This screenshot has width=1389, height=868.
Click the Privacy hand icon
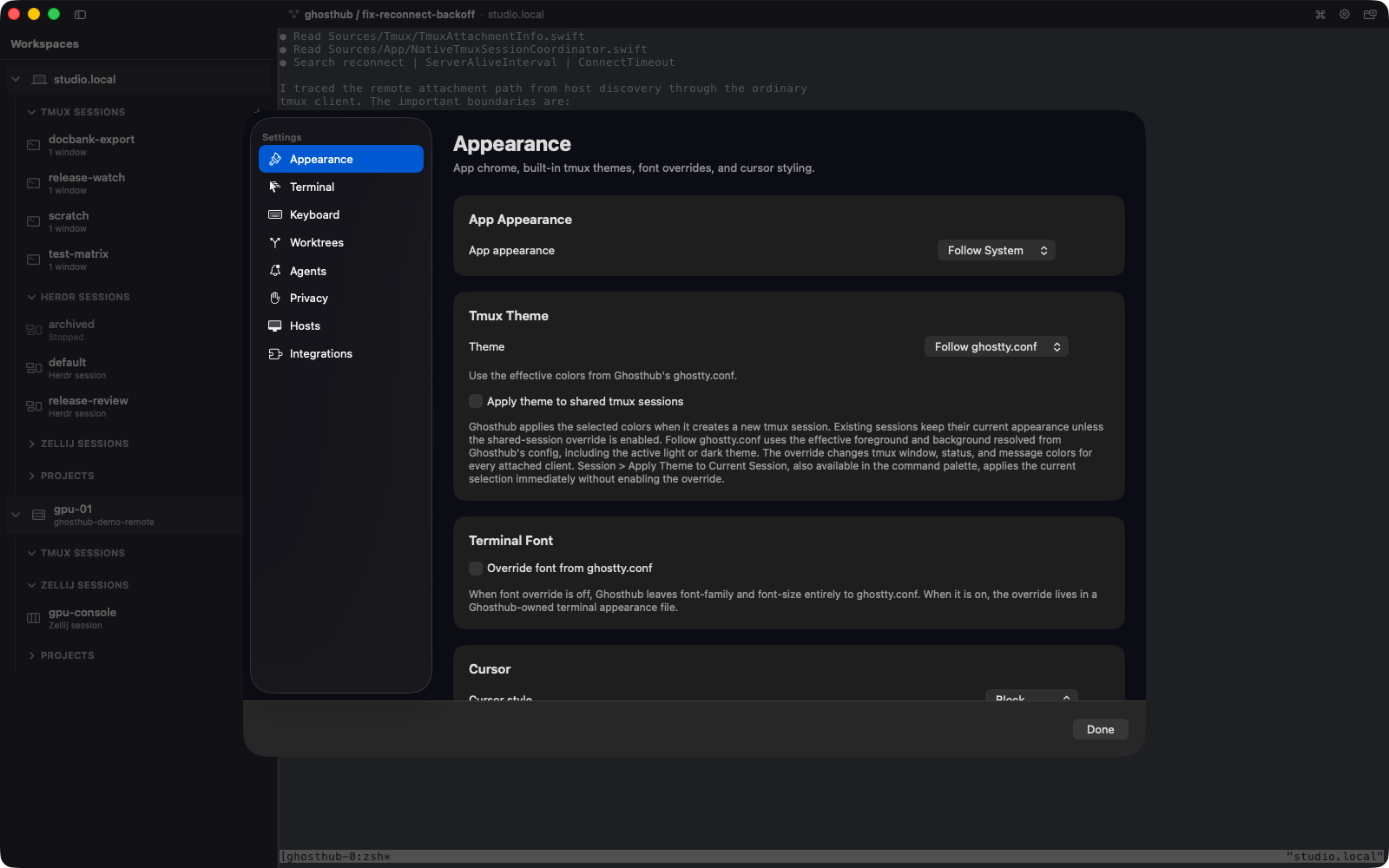point(275,298)
